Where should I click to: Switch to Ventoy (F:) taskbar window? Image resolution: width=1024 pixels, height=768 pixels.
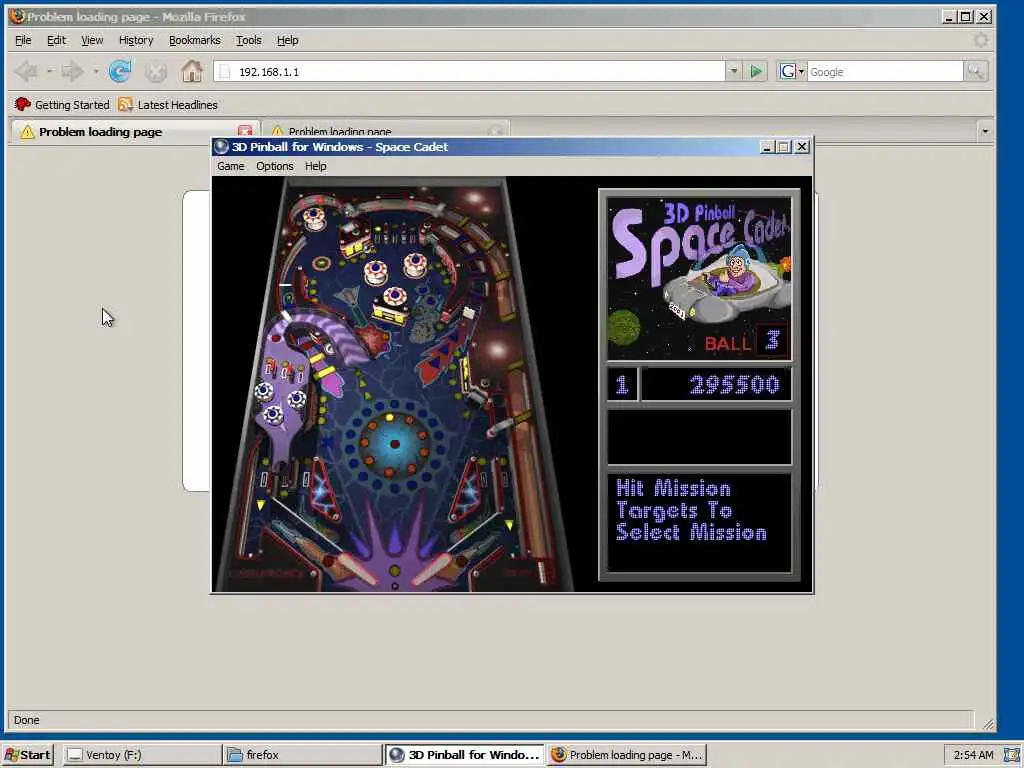[142, 755]
